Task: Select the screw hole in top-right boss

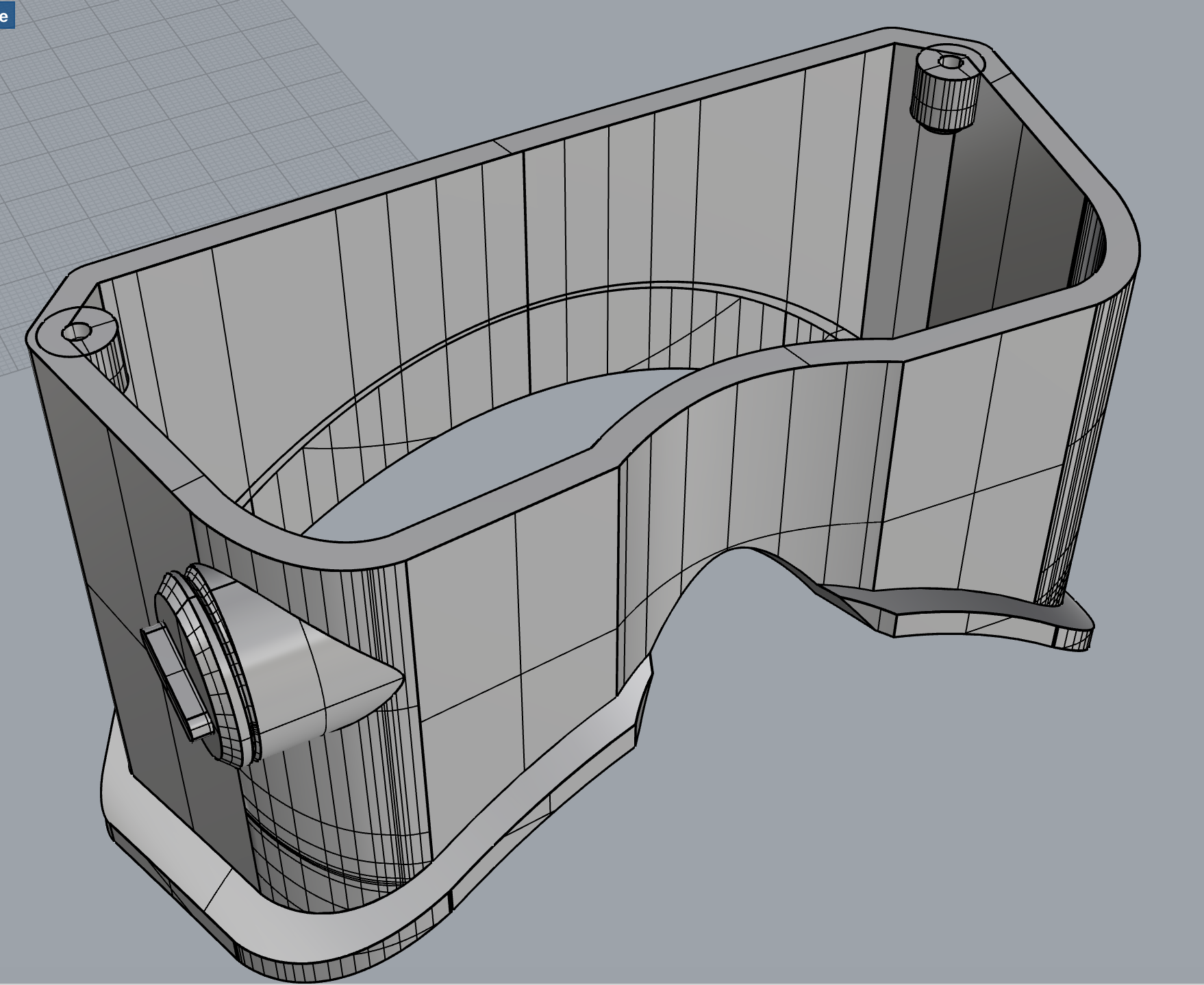Action: (x=949, y=62)
